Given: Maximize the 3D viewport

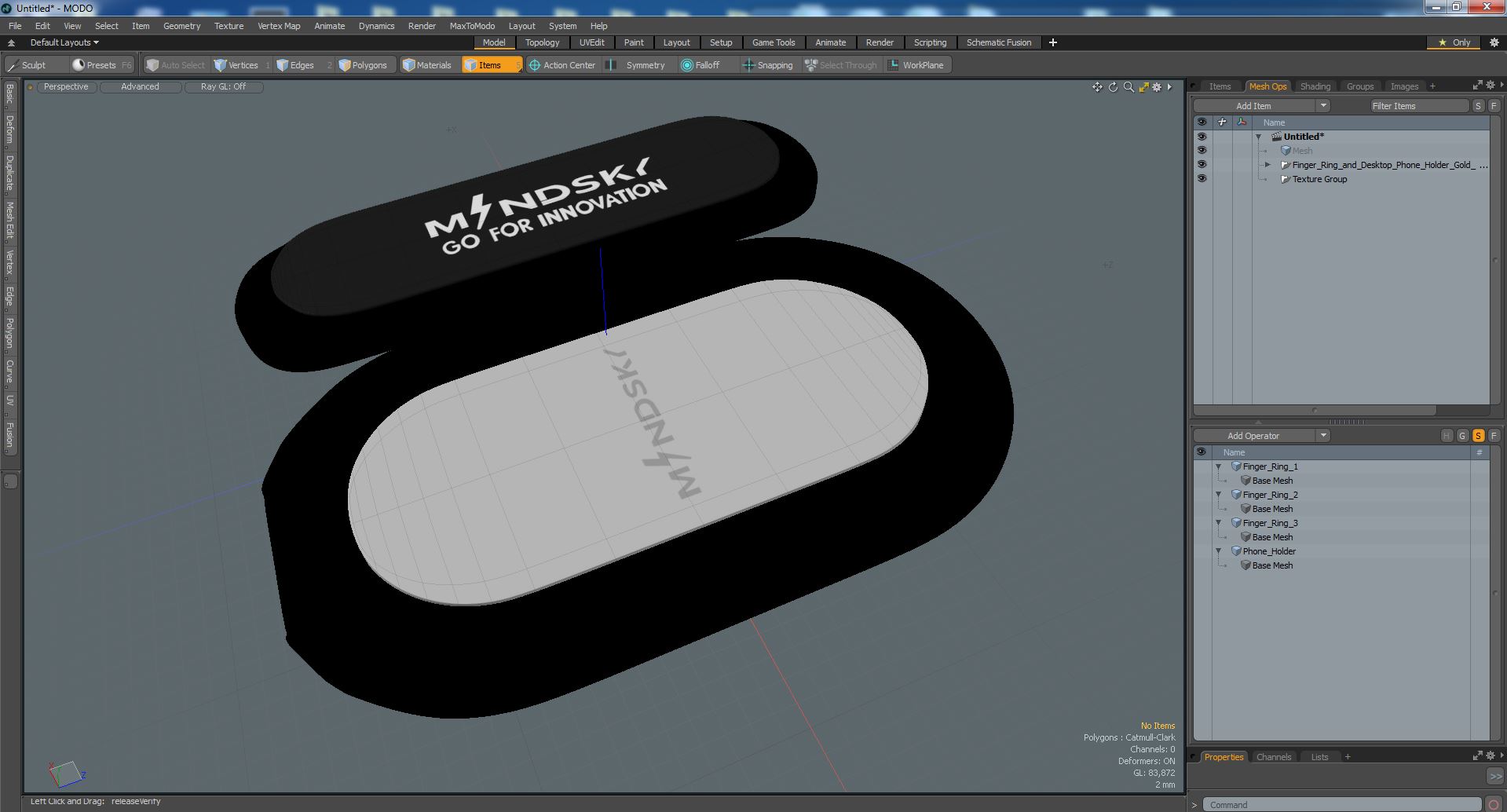Looking at the screenshot, I should tap(1143, 87).
